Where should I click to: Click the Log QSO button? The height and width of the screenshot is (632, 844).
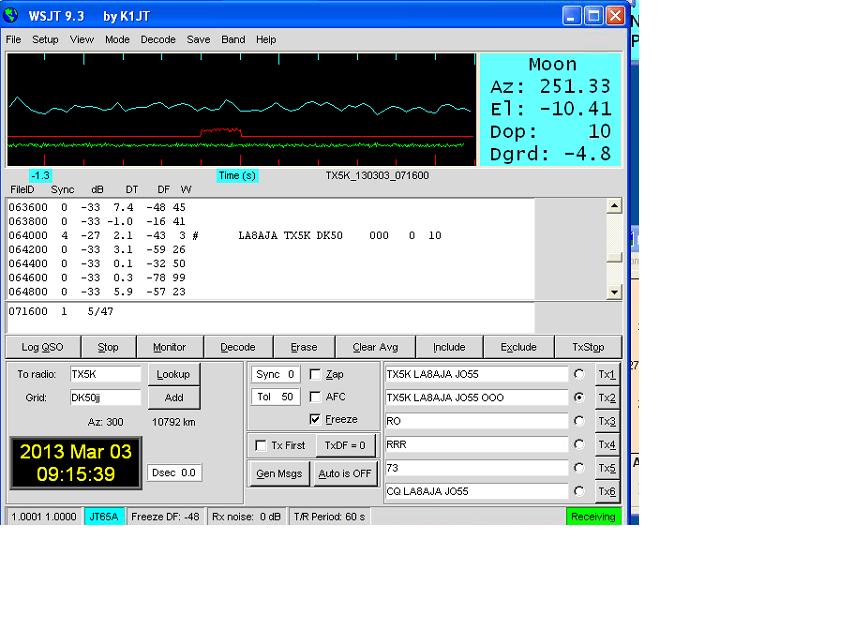pyautogui.click(x=43, y=347)
